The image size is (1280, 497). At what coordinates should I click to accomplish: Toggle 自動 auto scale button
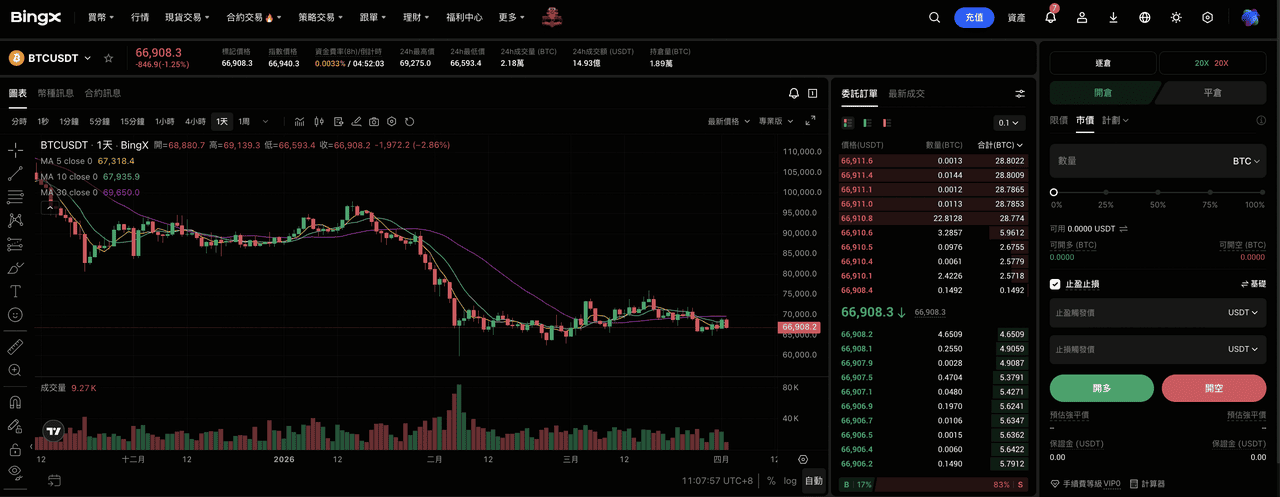pyautogui.click(x=814, y=481)
